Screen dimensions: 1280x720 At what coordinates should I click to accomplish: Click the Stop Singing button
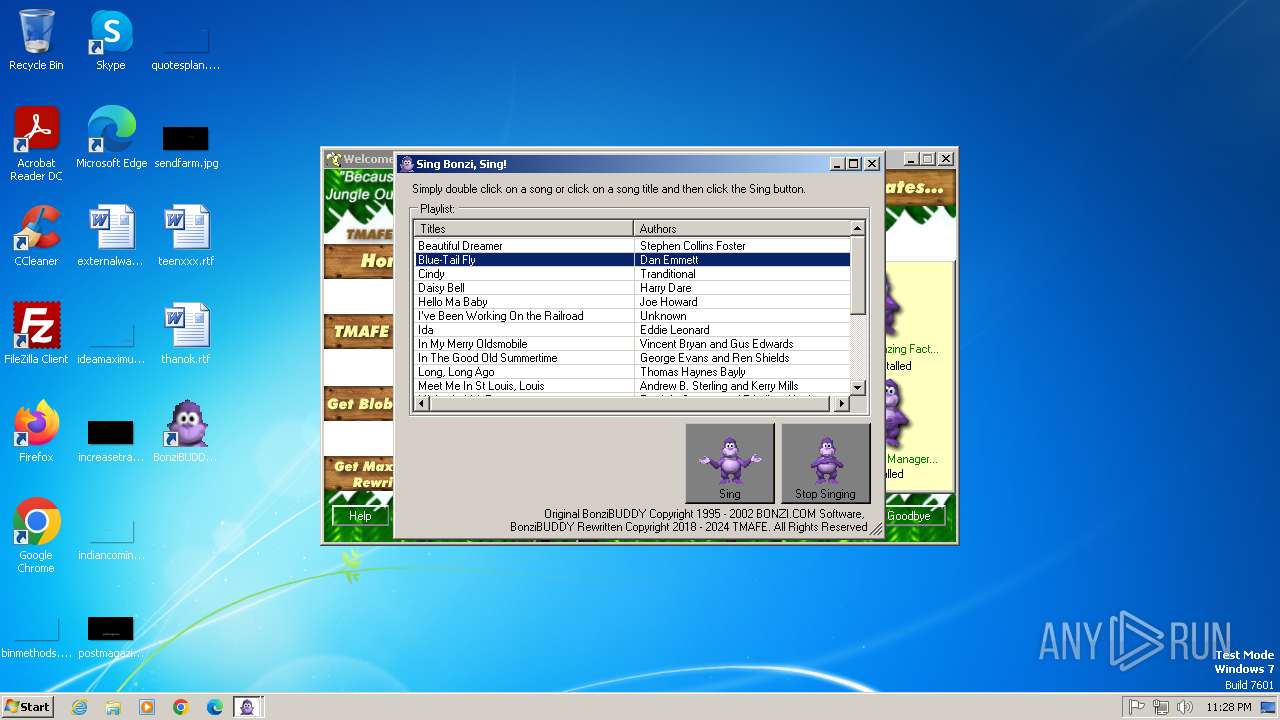825,463
